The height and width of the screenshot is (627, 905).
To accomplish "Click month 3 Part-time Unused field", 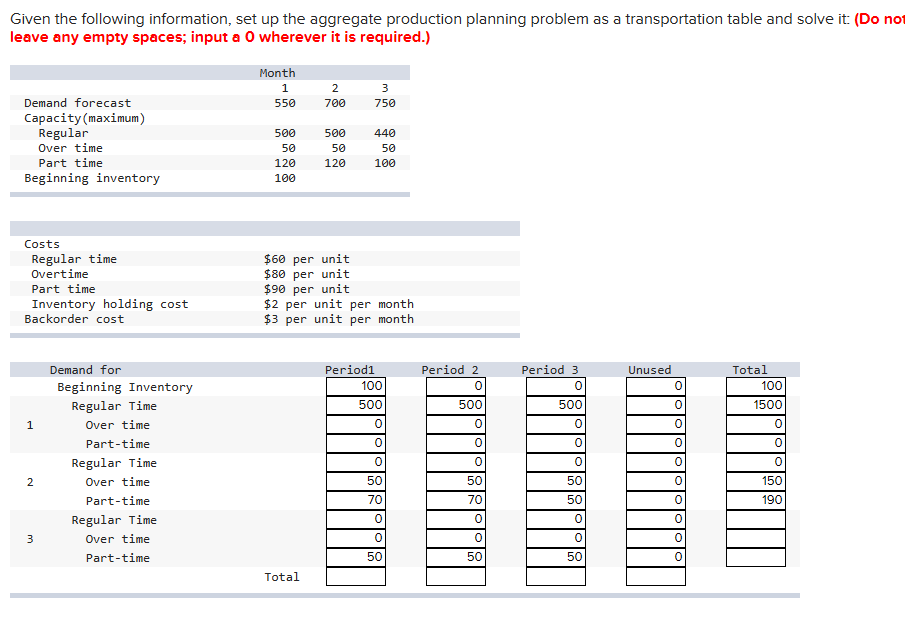I will coord(656,558).
